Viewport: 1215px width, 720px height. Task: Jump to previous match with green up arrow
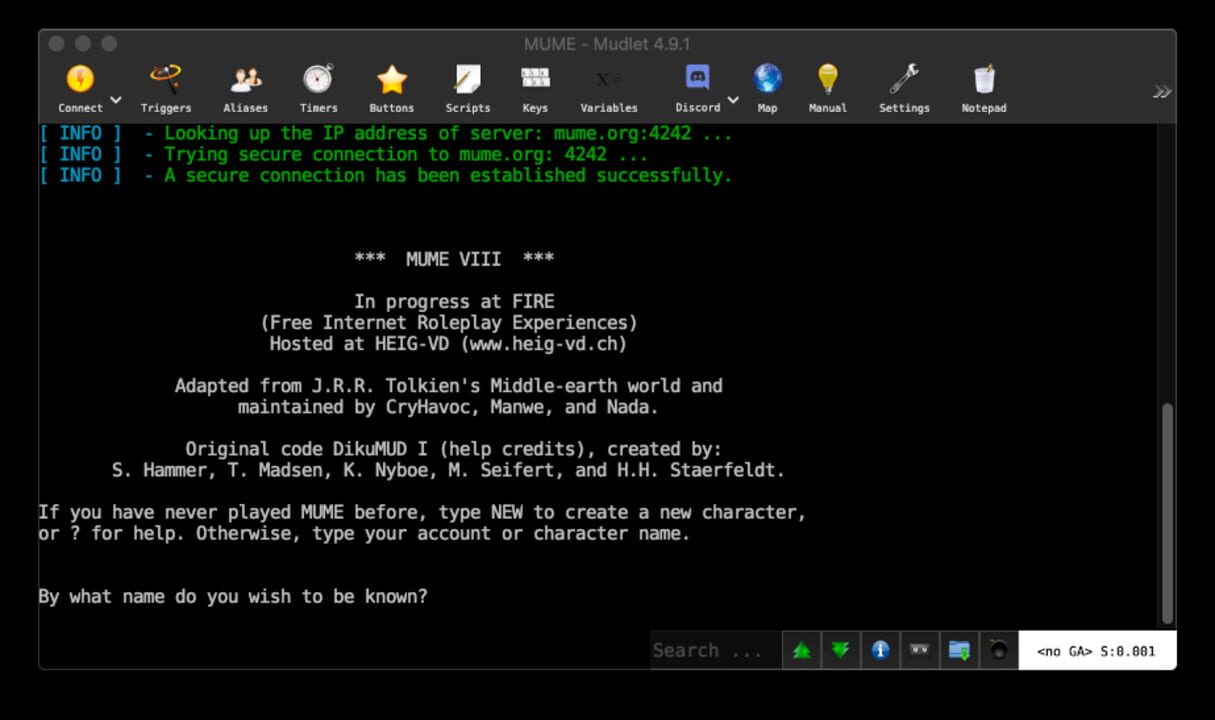pos(801,649)
